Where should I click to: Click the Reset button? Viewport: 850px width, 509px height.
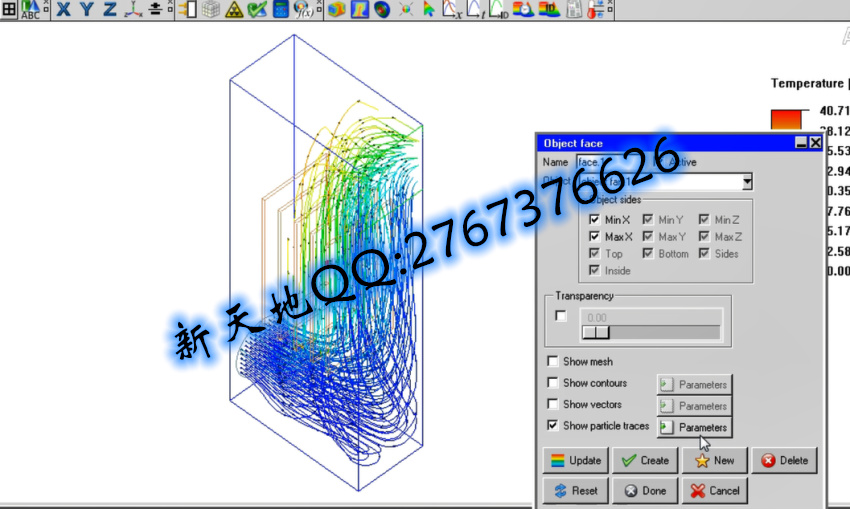(x=576, y=491)
